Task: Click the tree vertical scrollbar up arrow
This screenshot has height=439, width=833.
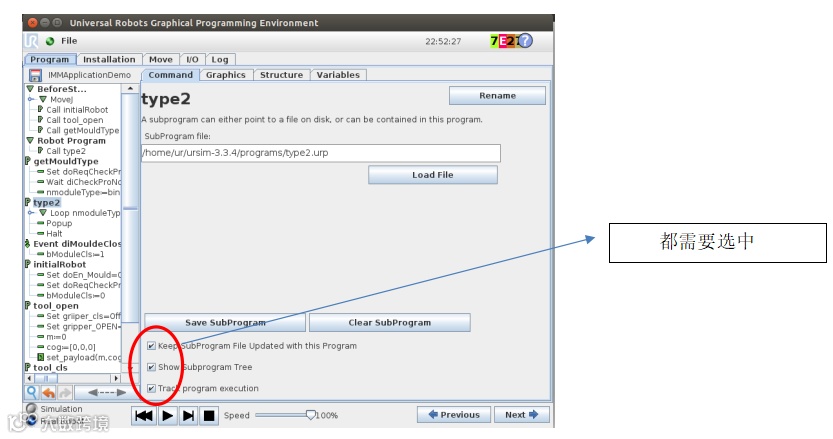Action: click(x=130, y=89)
